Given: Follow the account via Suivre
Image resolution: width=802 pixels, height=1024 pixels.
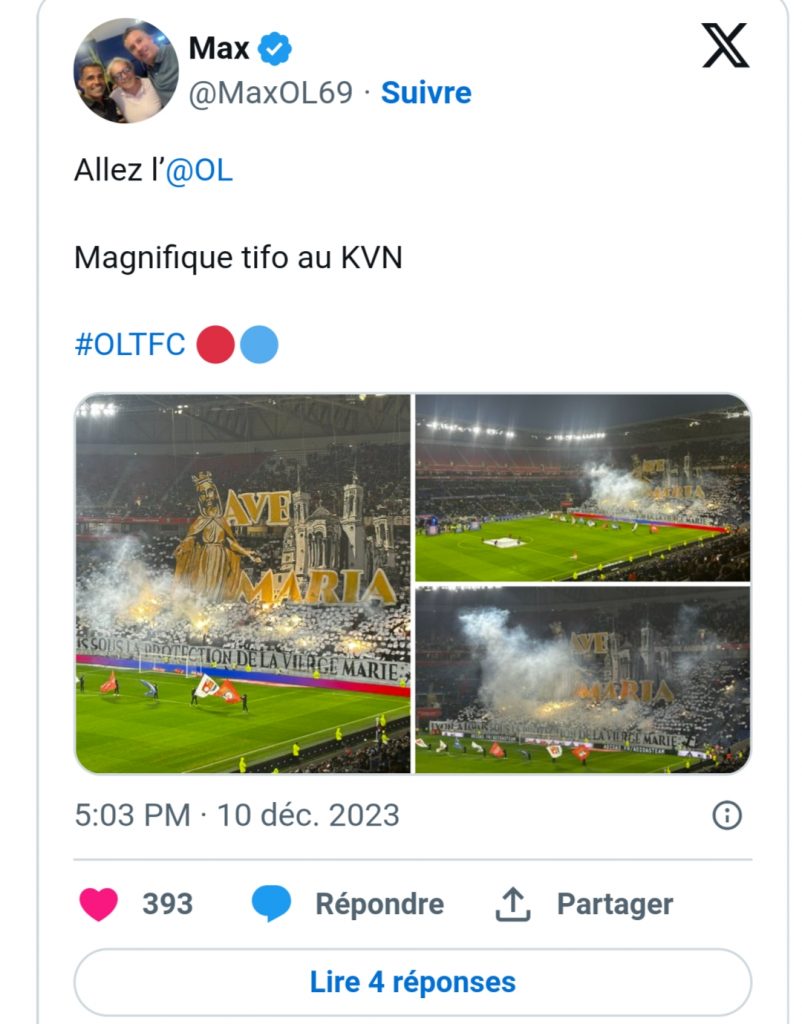Looking at the screenshot, I should click(x=426, y=93).
